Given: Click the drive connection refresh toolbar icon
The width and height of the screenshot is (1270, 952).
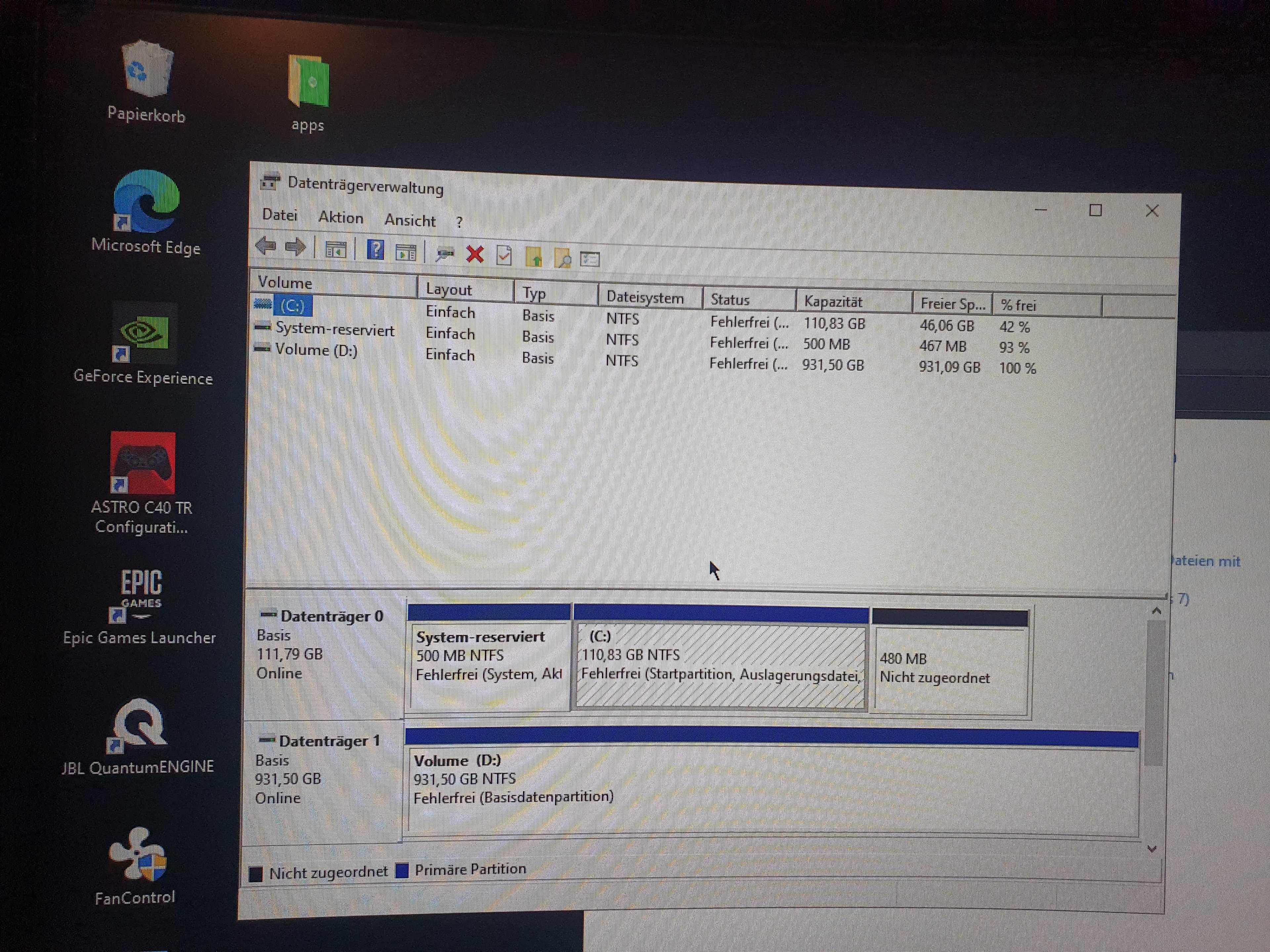Looking at the screenshot, I should coord(444,253).
